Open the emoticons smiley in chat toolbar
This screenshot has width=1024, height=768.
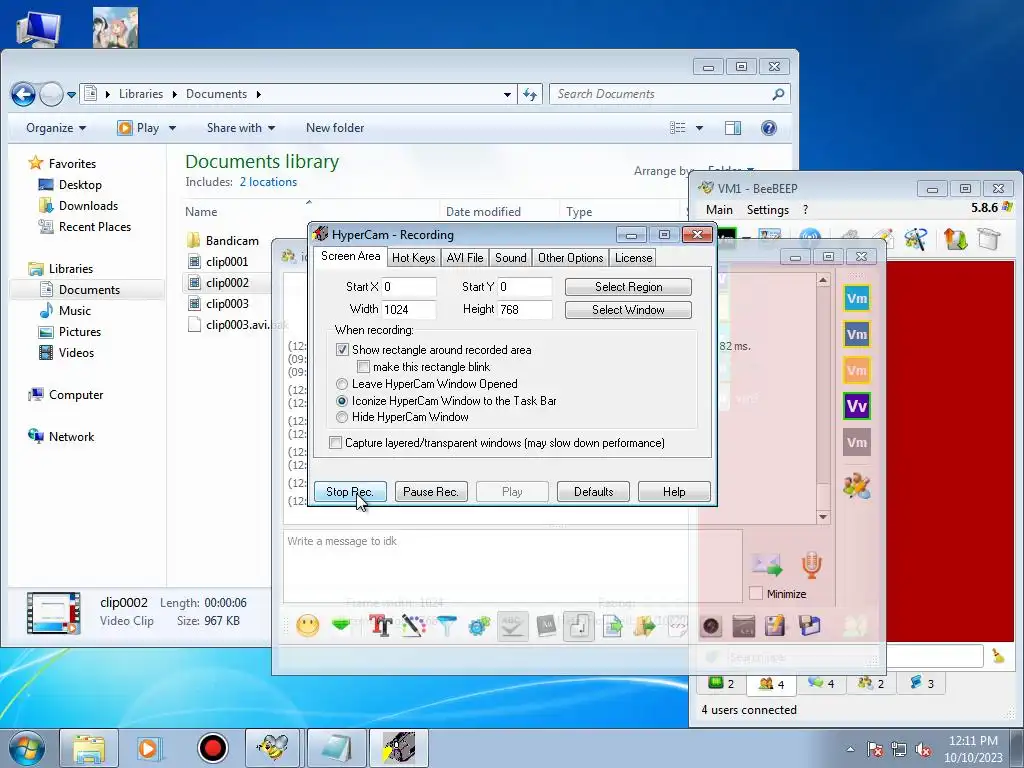(308, 626)
